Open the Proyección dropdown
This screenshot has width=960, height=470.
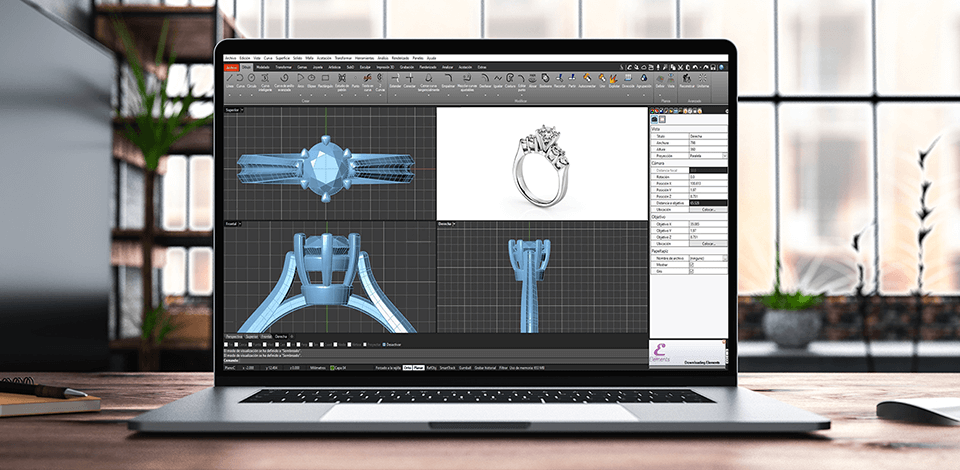tap(724, 155)
